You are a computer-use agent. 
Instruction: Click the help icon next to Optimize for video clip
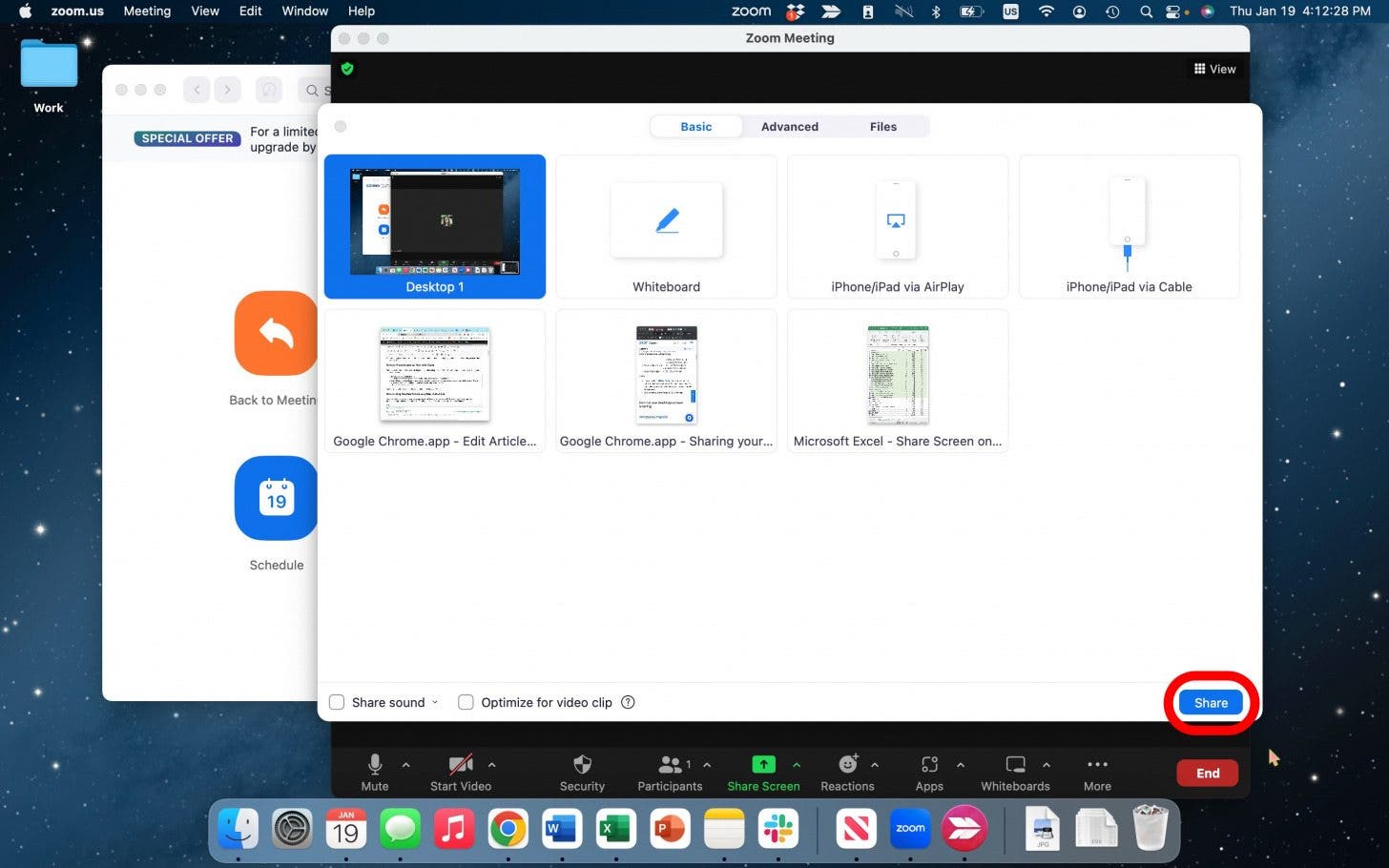click(x=628, y=702)
